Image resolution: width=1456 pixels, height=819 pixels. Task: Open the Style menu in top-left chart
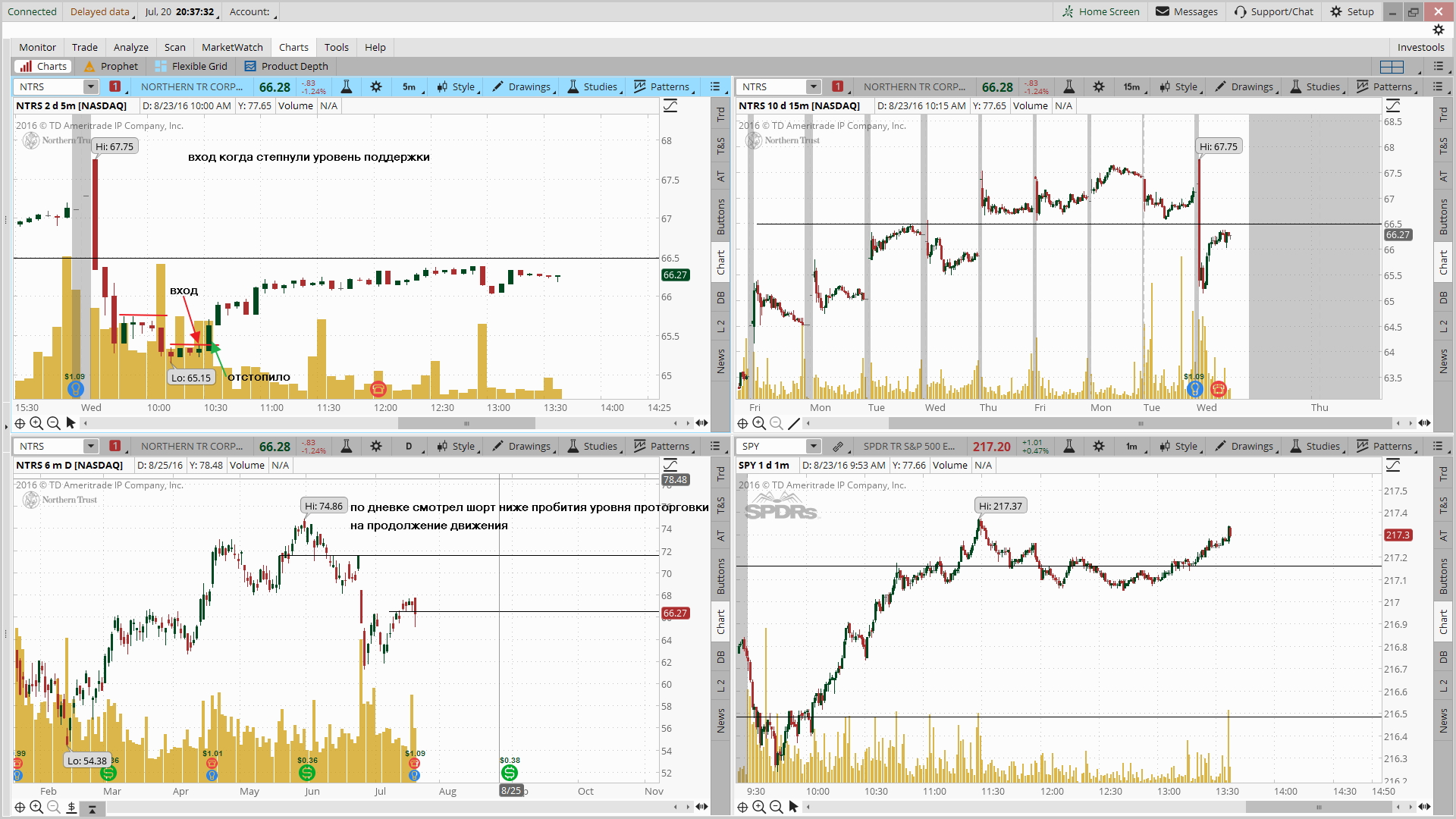pyautogui.click(x=457, y=86)
